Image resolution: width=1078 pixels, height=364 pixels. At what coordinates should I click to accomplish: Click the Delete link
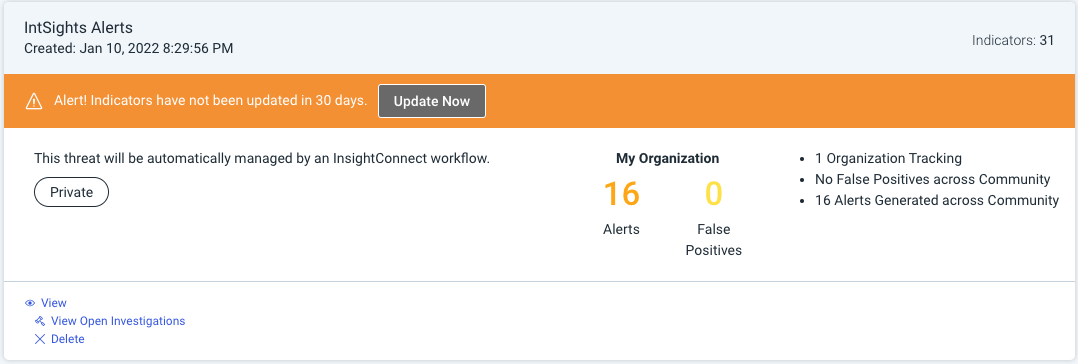pyautogui.click(x=67, y=339)
